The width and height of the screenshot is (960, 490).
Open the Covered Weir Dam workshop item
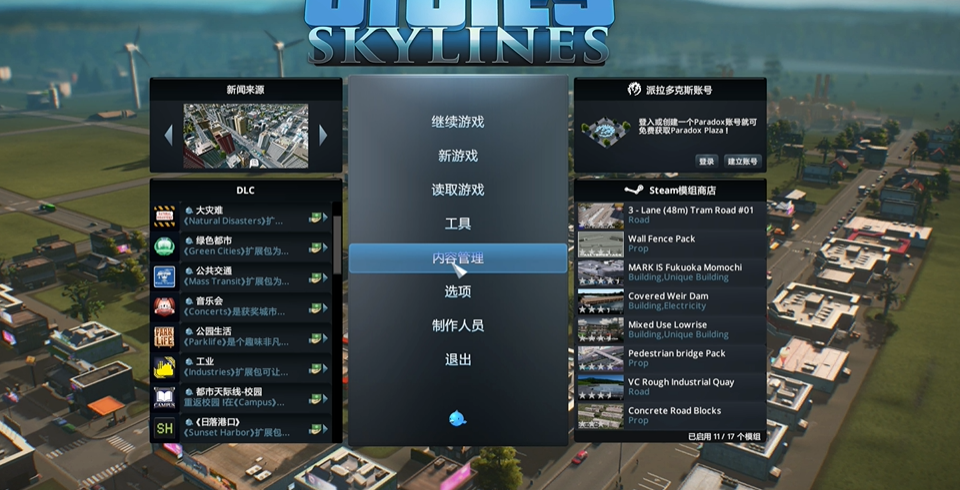click(x=670, y=301)
